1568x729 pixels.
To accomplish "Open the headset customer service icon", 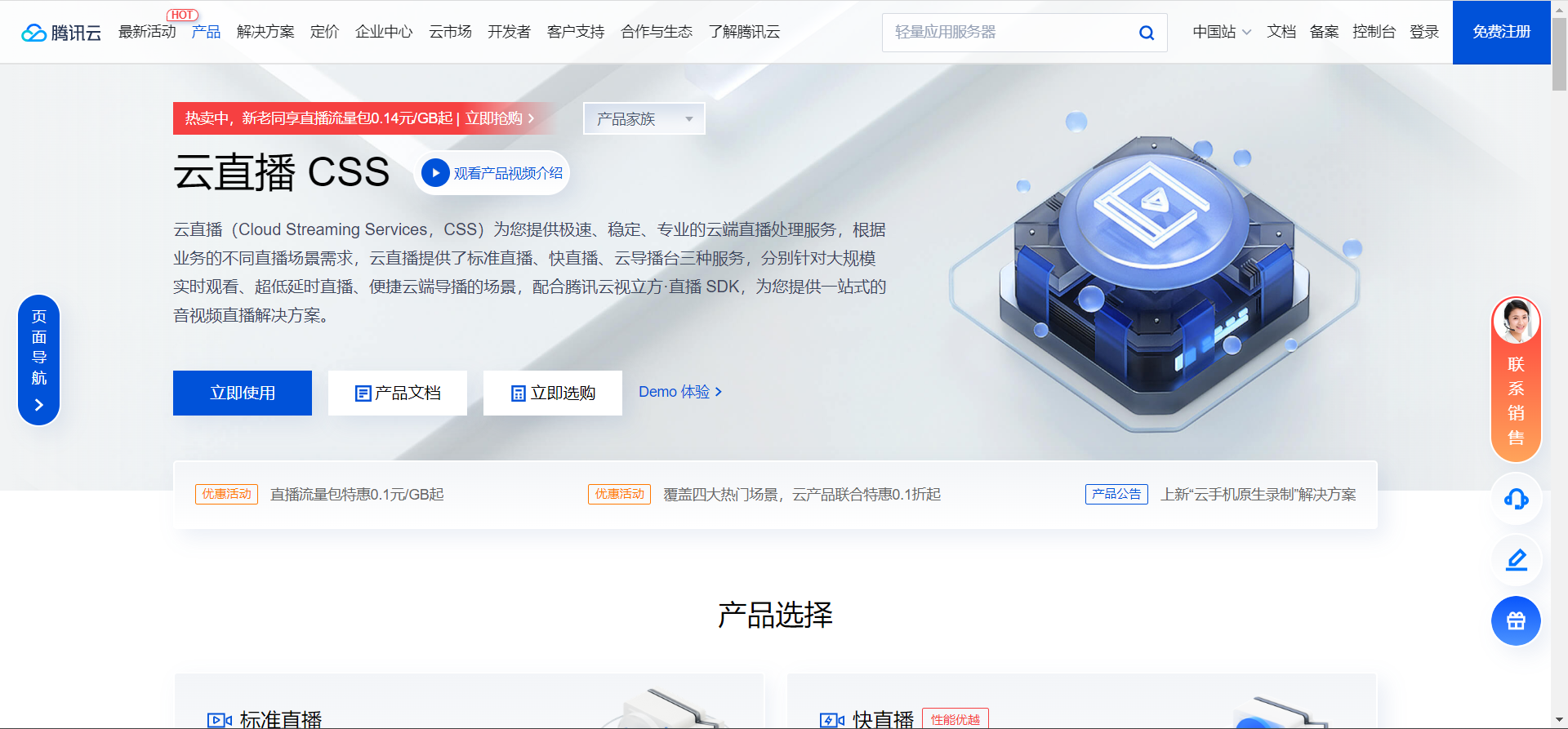I will point(1517,499).
